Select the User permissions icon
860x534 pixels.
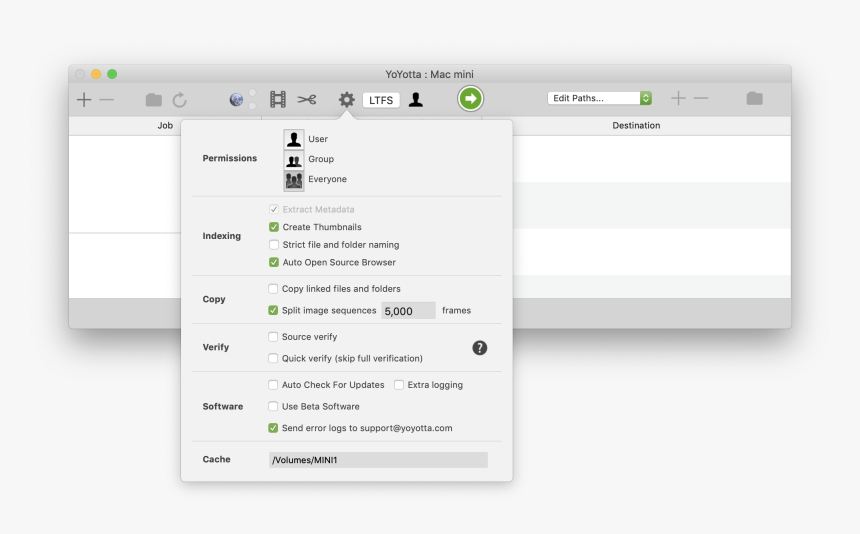click(x=294, y=139)
